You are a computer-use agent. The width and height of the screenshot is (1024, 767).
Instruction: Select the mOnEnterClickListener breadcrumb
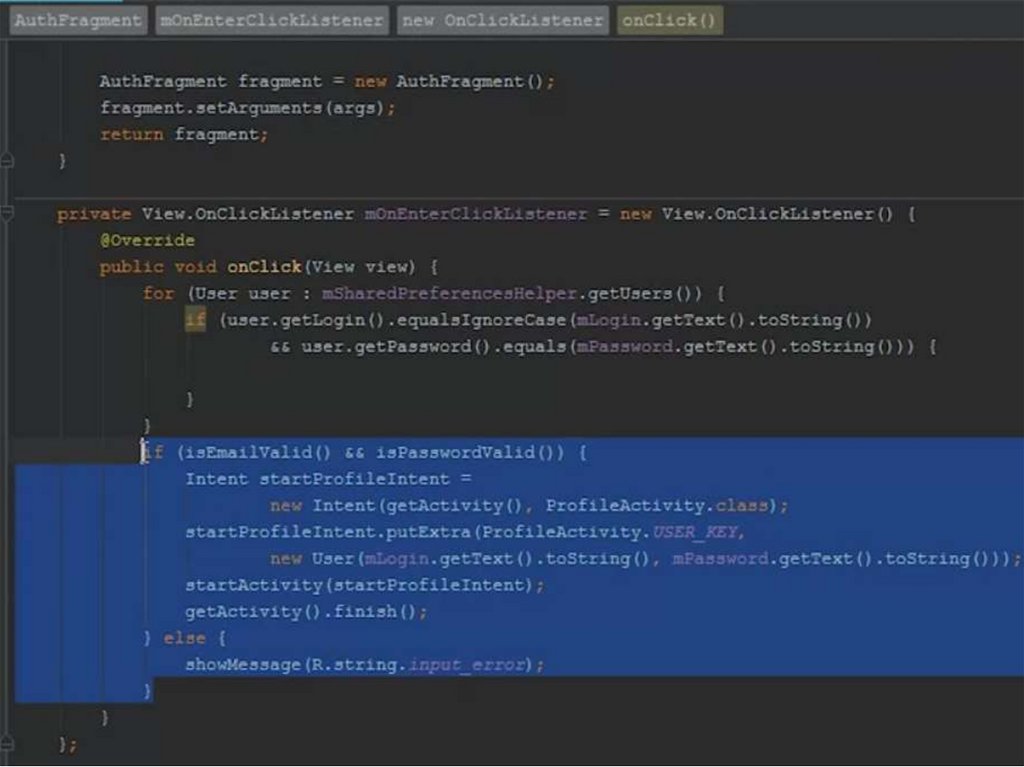(x=272, y=21)
